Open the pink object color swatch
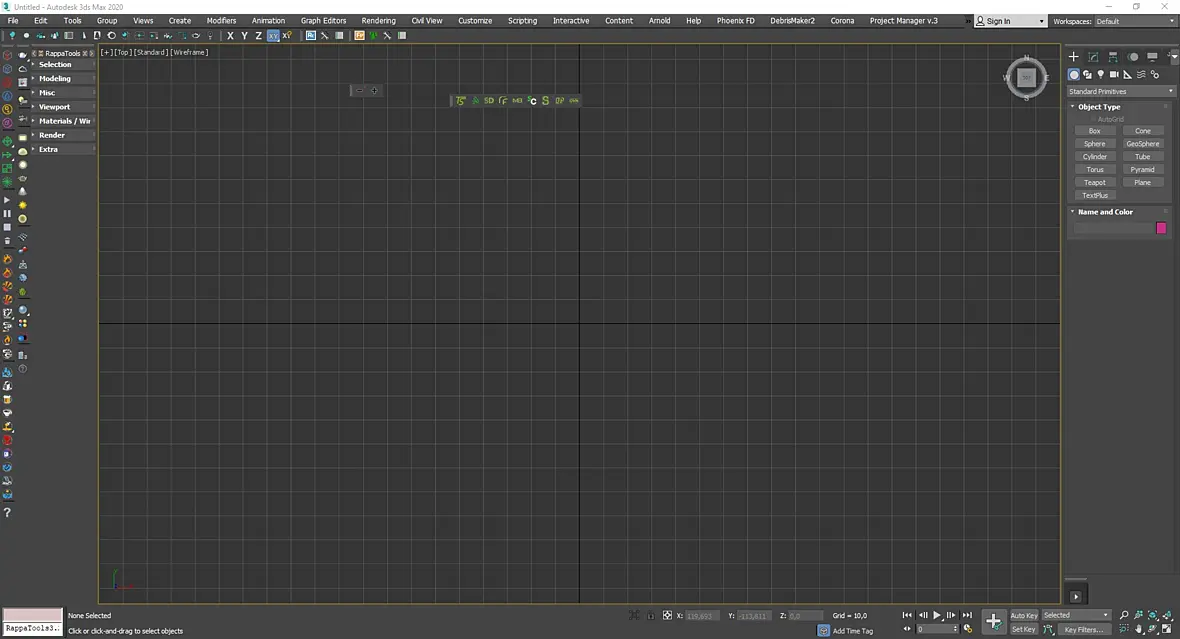The width and height of the screenshot is (1180, 639). [x=1161, y=228]
